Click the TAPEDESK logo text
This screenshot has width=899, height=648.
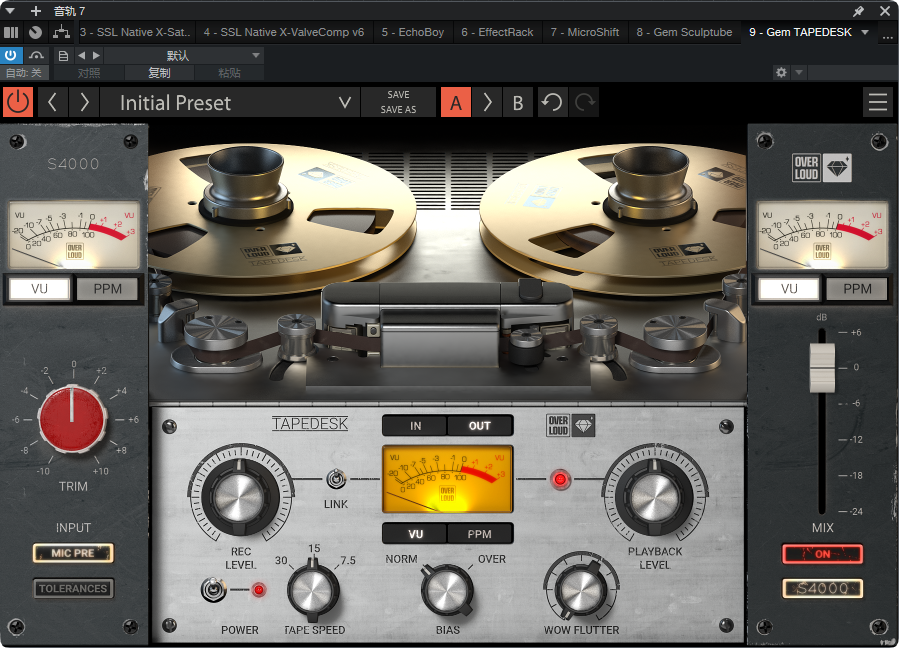pyautogui.click(x=310, y=424)
